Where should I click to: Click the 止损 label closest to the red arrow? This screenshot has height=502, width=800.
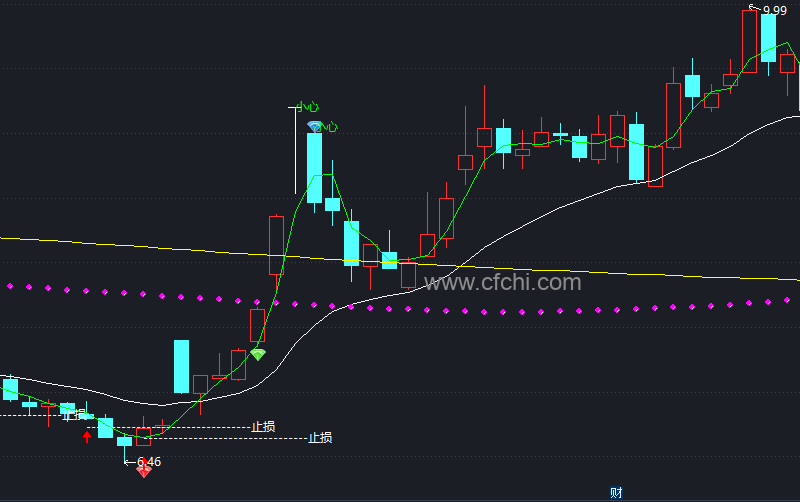click(74, 415)
